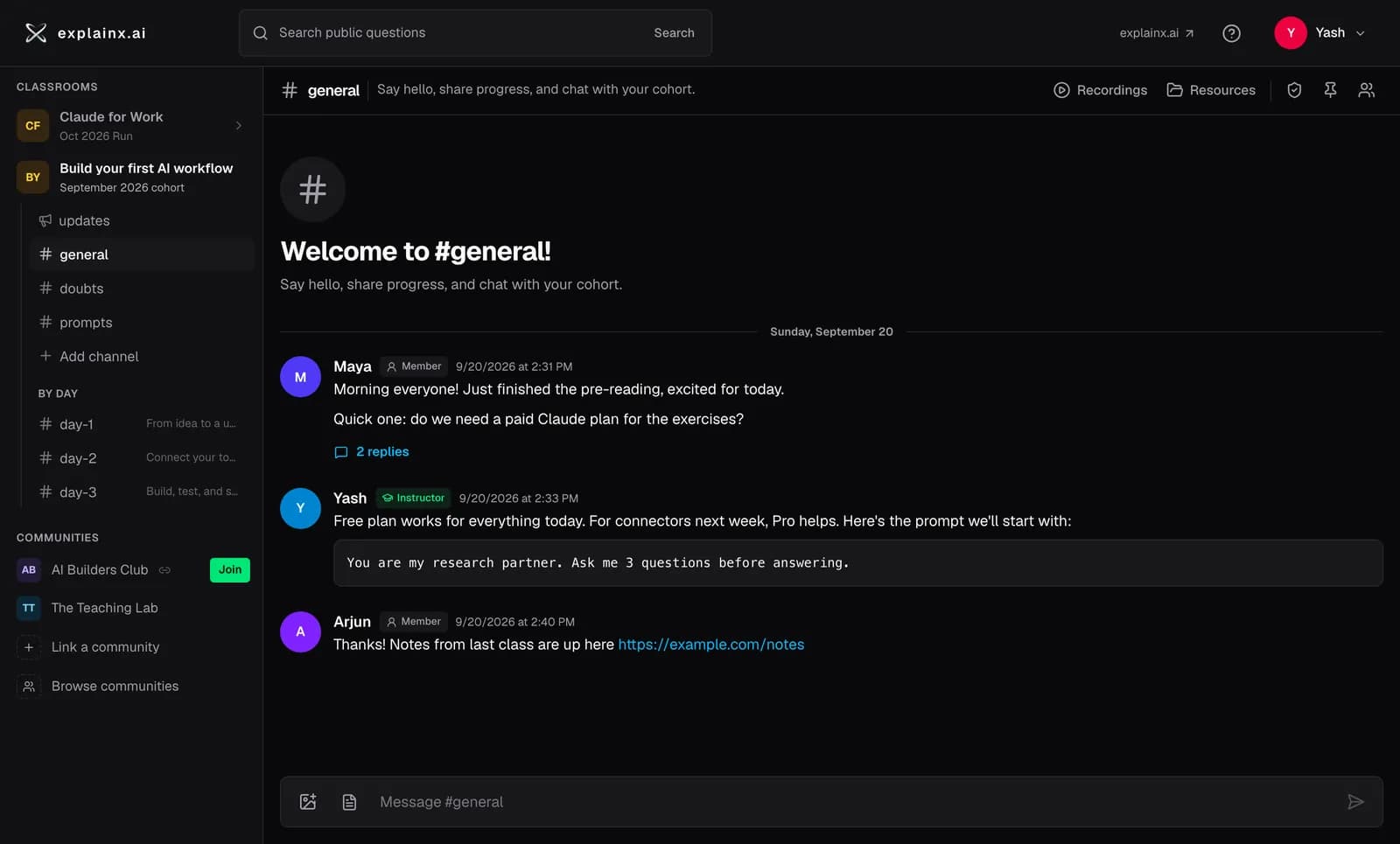This screenshot has height=844, width=1400.
Task: Open the https://example.com/notes link
Action: (711, 645)
